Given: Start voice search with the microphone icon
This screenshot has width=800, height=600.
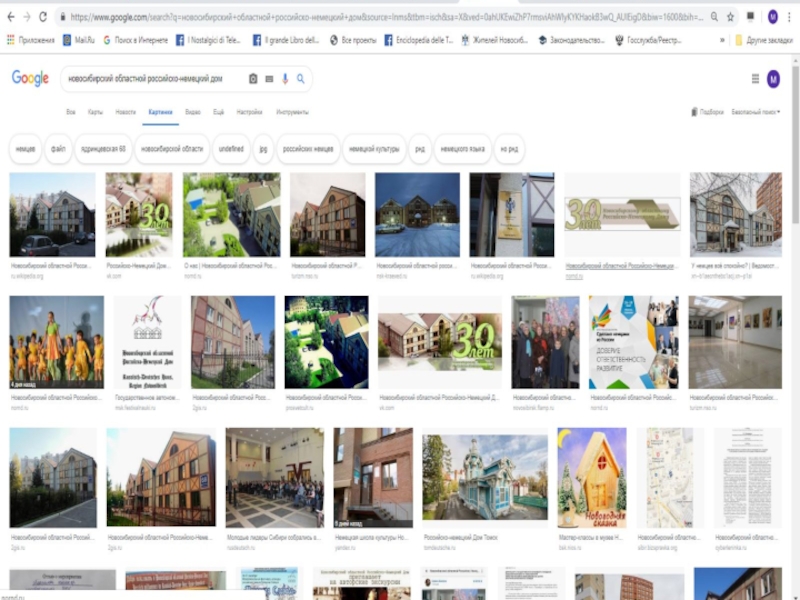Looking at the screenshot, I should (285, 78).
